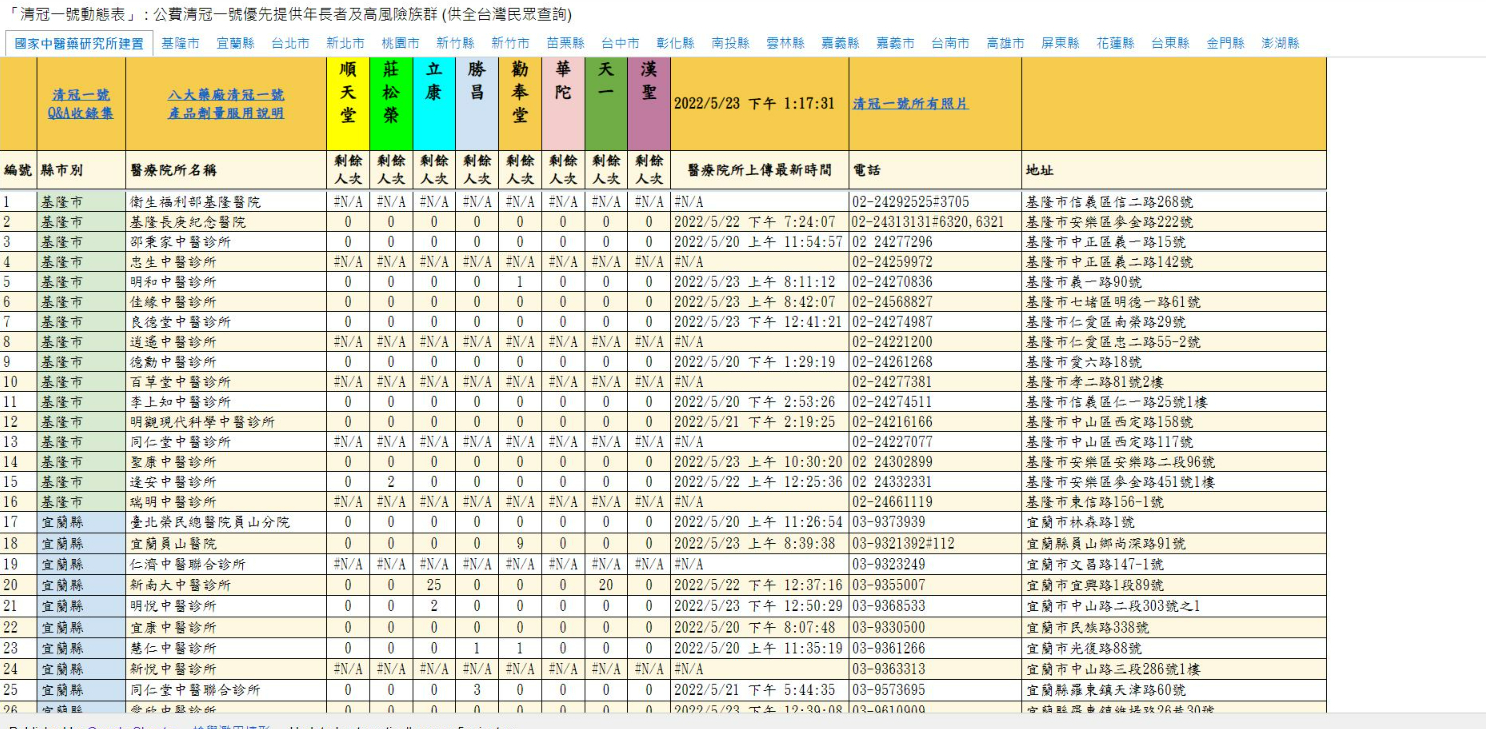Open 八大藥廠清冠一號產品劑量服用說明 link

pos(226,104)
